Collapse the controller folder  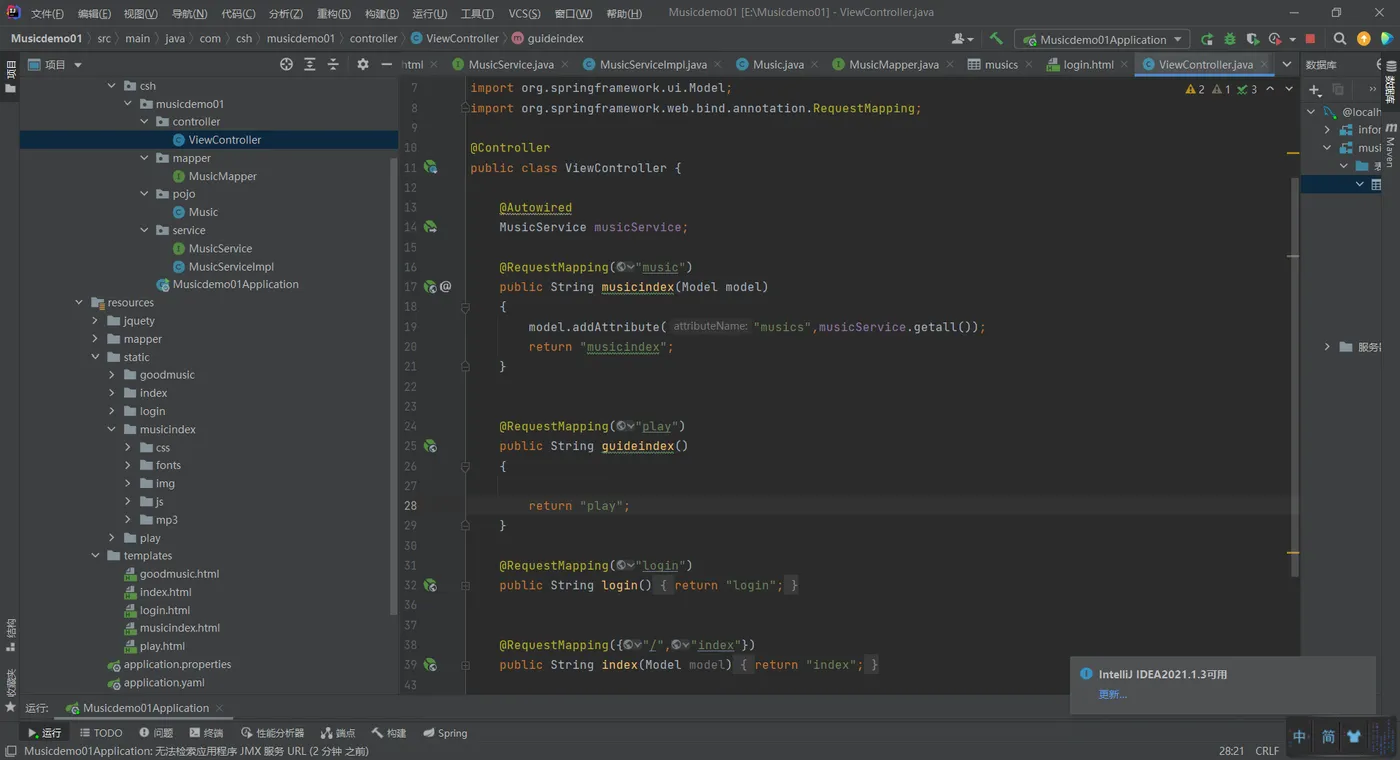pos(144,122)
